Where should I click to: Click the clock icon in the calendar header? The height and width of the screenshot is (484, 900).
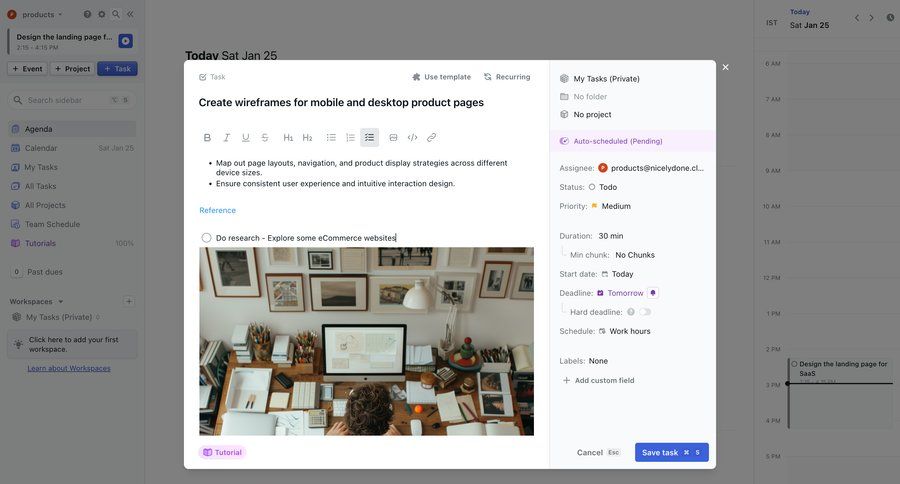[x=890, y=18]
